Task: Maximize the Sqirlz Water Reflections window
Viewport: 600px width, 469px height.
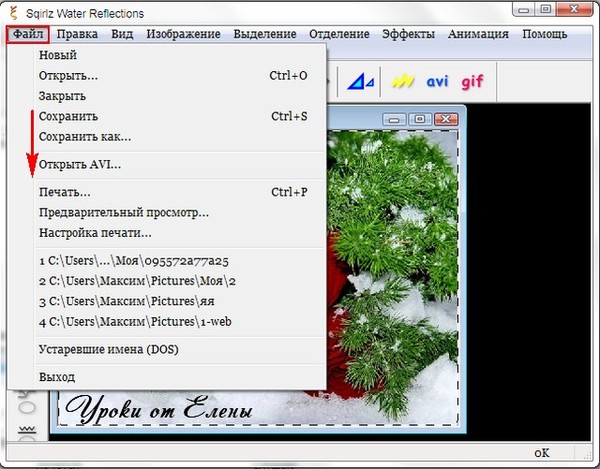Action: (x=546, y=10)
